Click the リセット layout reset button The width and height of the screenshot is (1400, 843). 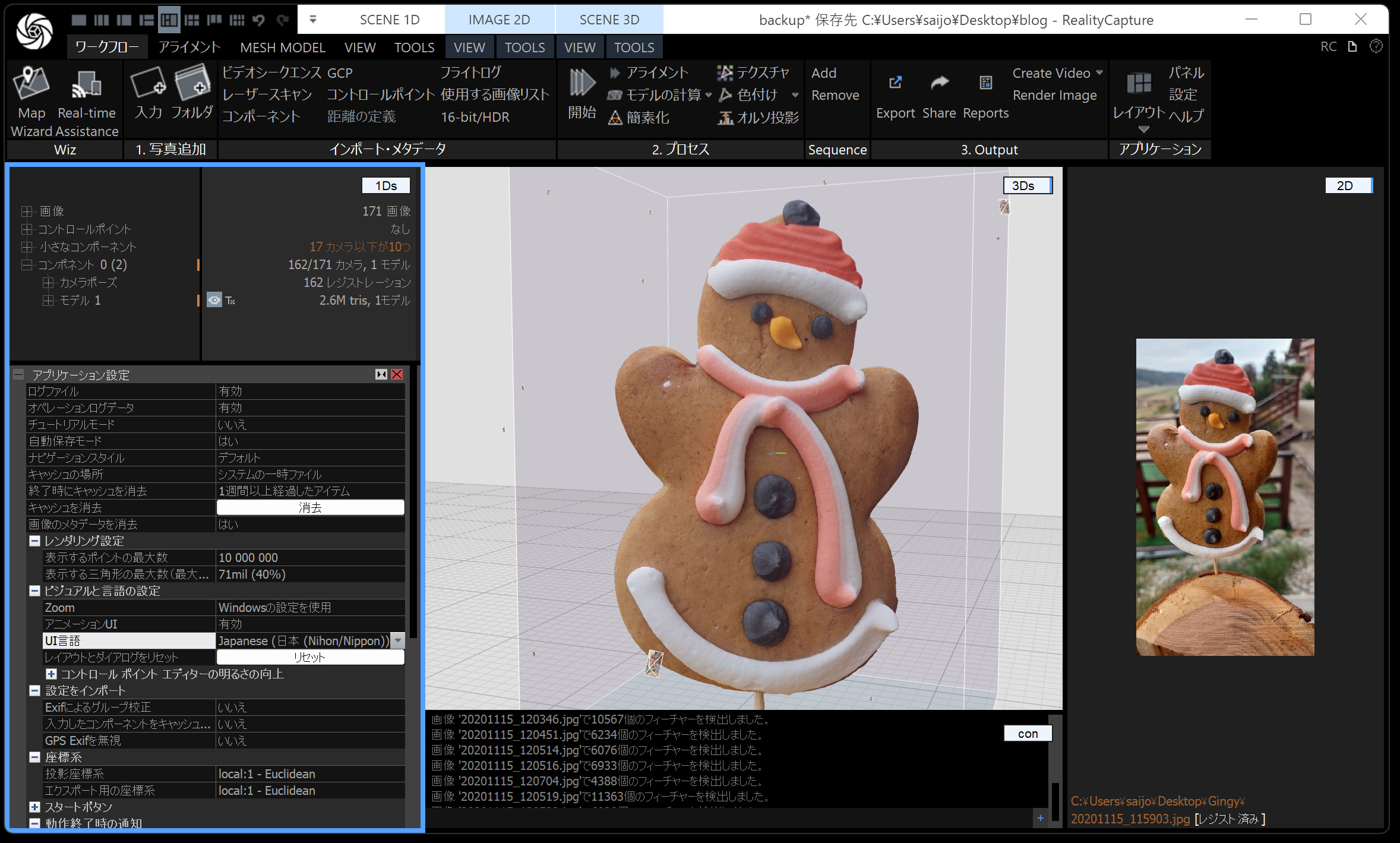pyautogui.click(x=310, y=657)
